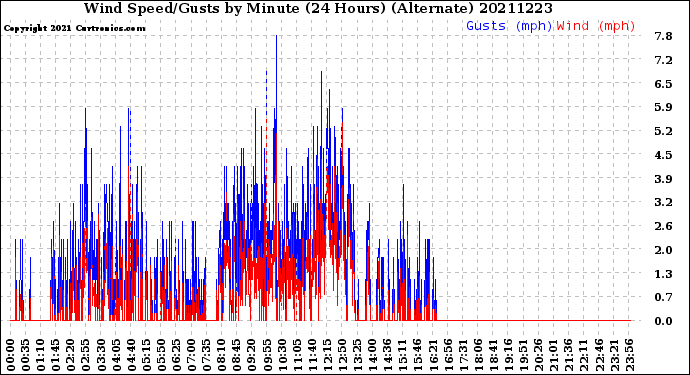690x375 pixels.
Task: Click the 06:25 time axis label
Action: coord(177,355)
